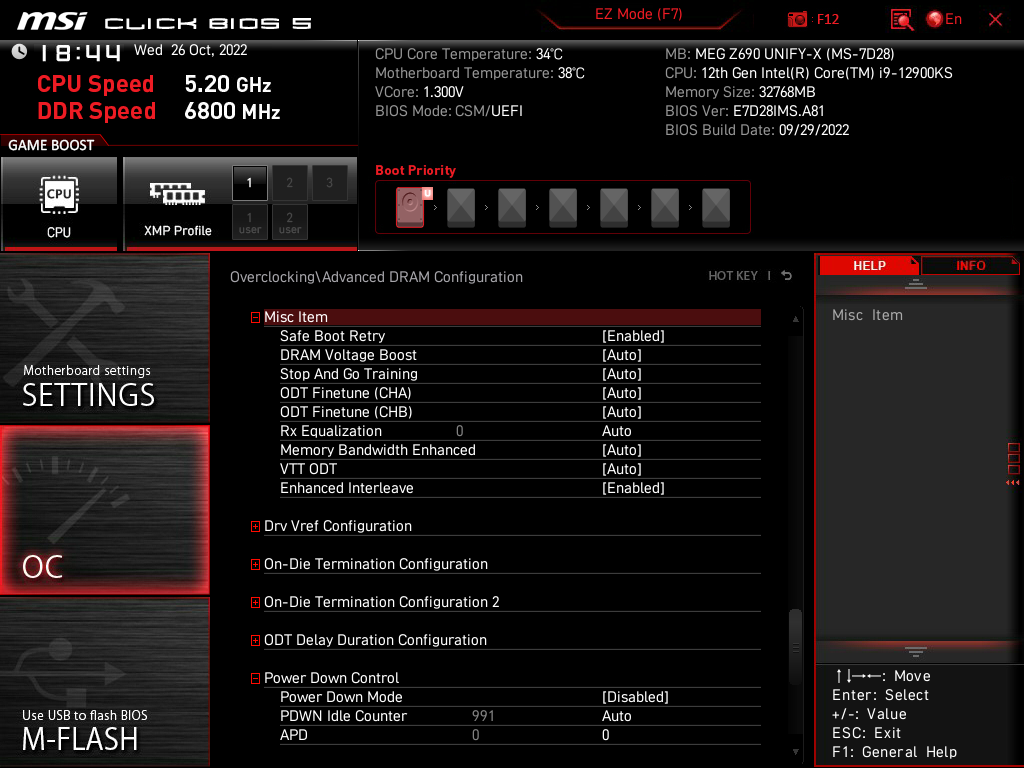Open the SETTINGS motherboard settings panel
This screenshot has height=768, width=1024.
pos(104,338)
